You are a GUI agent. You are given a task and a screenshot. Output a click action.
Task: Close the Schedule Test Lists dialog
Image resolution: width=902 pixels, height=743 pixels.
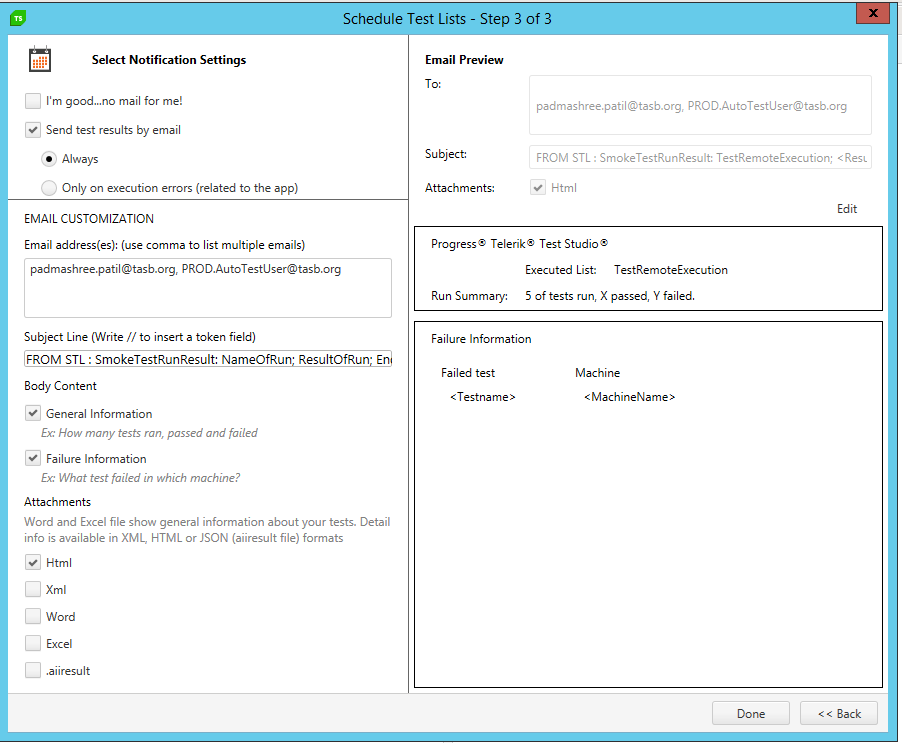coord(872,14)
